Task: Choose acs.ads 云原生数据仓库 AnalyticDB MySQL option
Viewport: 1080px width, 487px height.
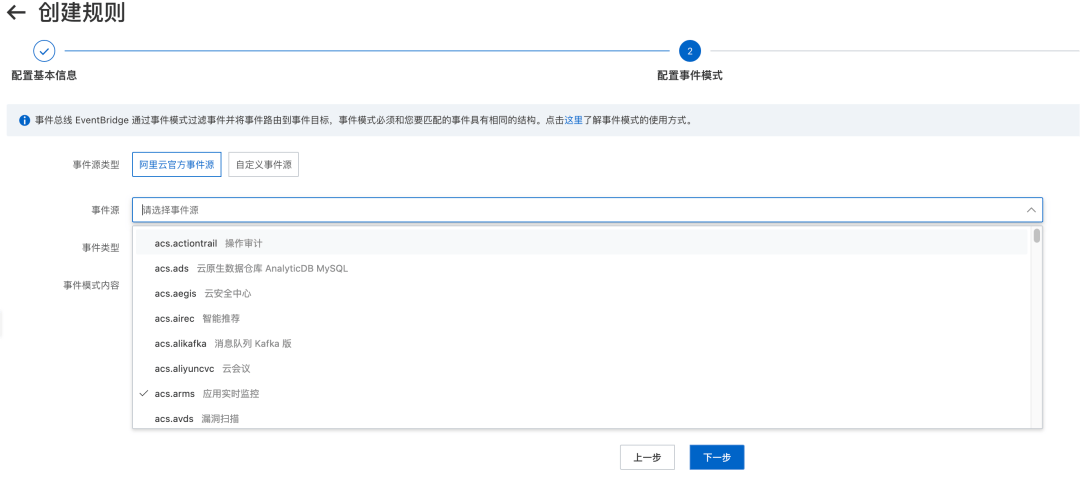Action: 582,269
